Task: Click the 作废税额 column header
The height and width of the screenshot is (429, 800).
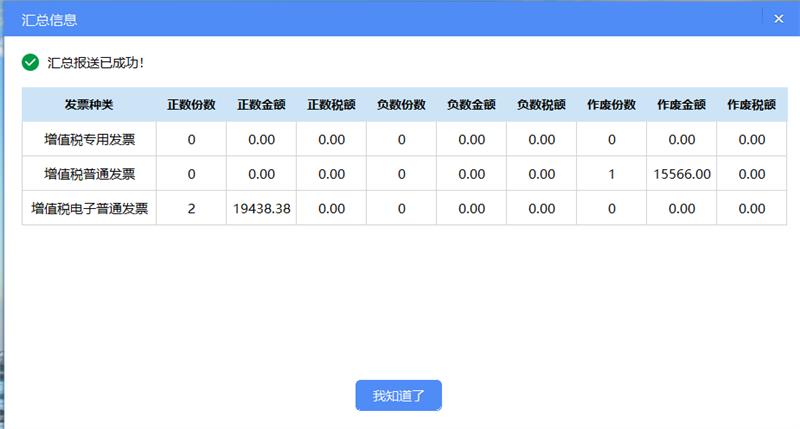Action: pyautogui.click(x=751, y=105)
